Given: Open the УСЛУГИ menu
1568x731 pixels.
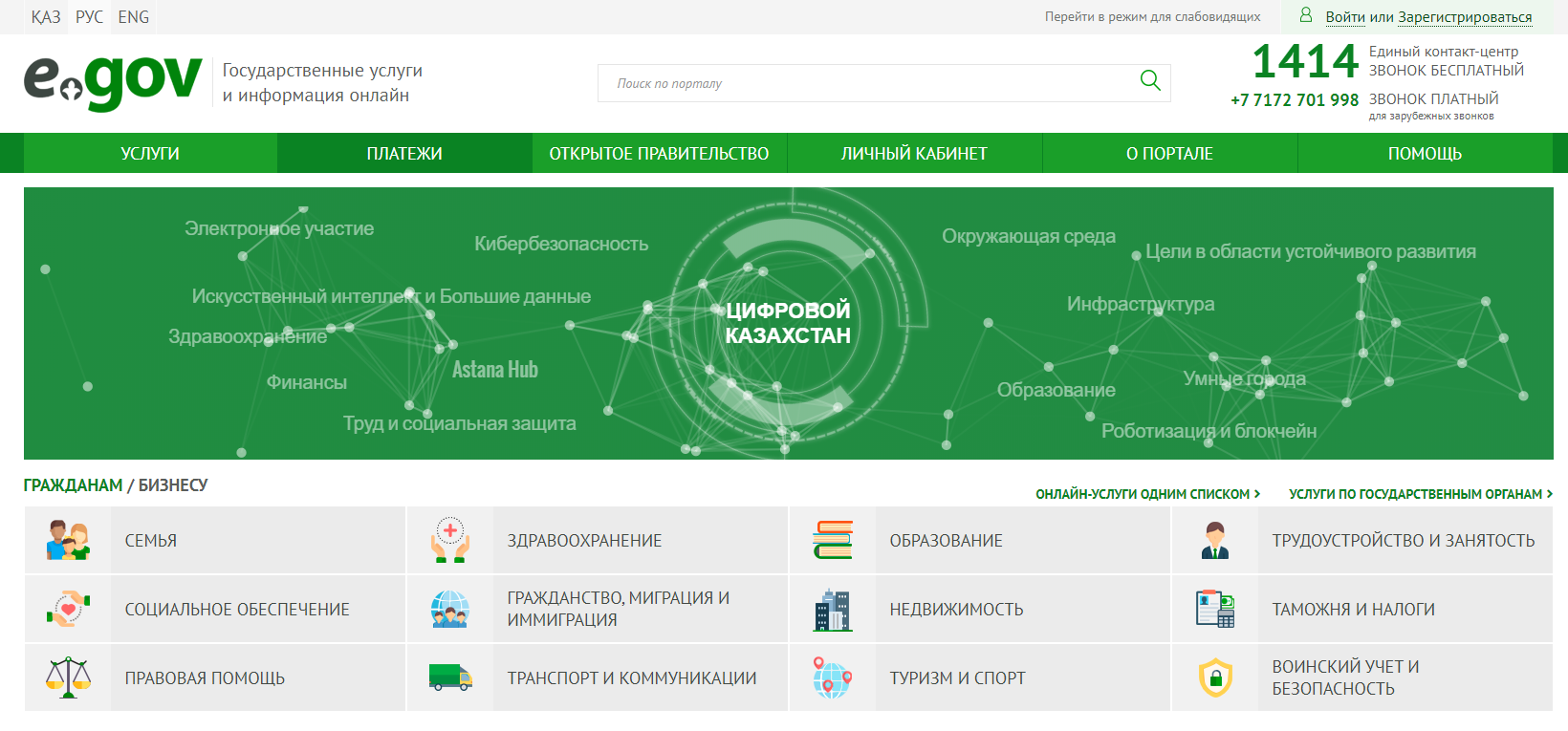Looking at the screenshot, I should 150,154.
